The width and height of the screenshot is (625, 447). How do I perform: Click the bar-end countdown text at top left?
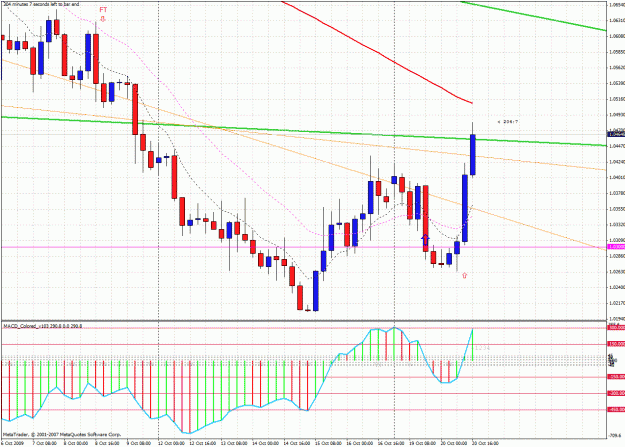click(40, 4)
